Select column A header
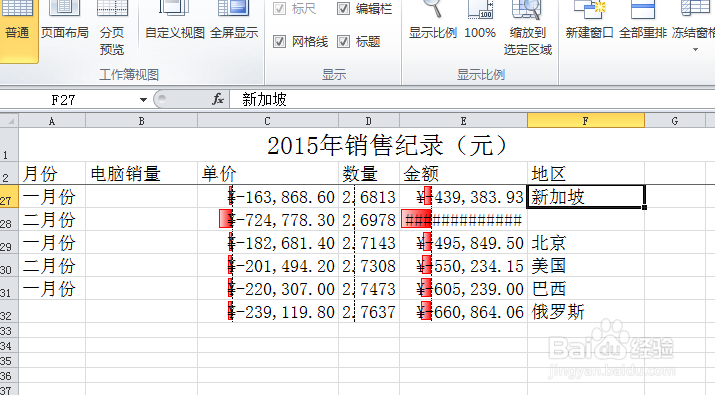 [x=52, y=121]
